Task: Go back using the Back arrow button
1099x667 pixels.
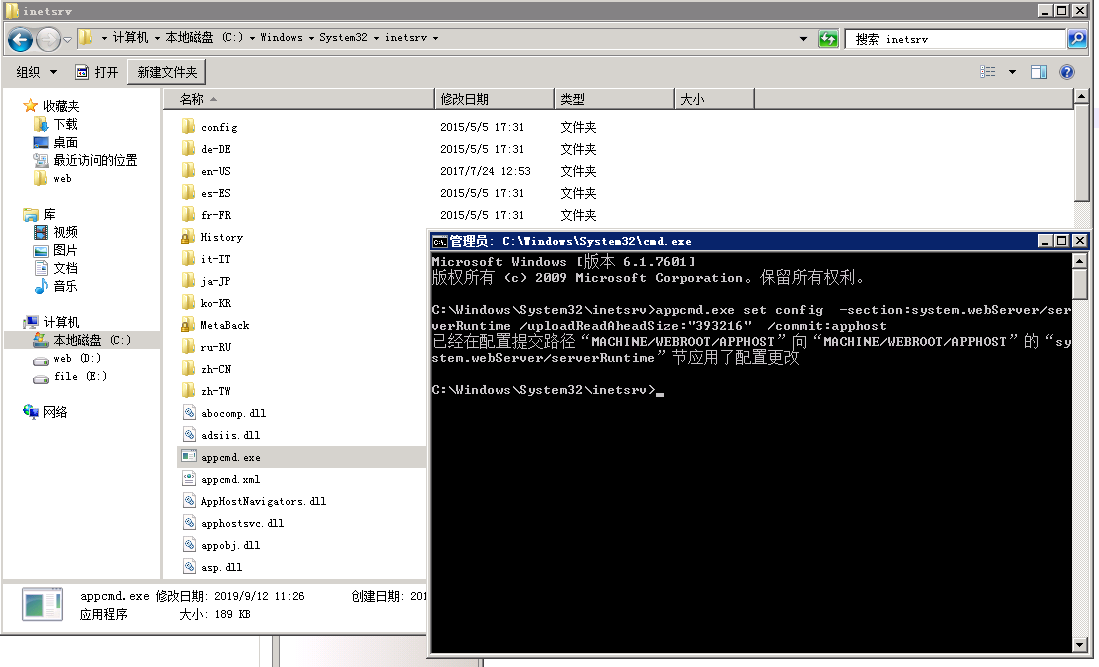Action: point(20,39)
